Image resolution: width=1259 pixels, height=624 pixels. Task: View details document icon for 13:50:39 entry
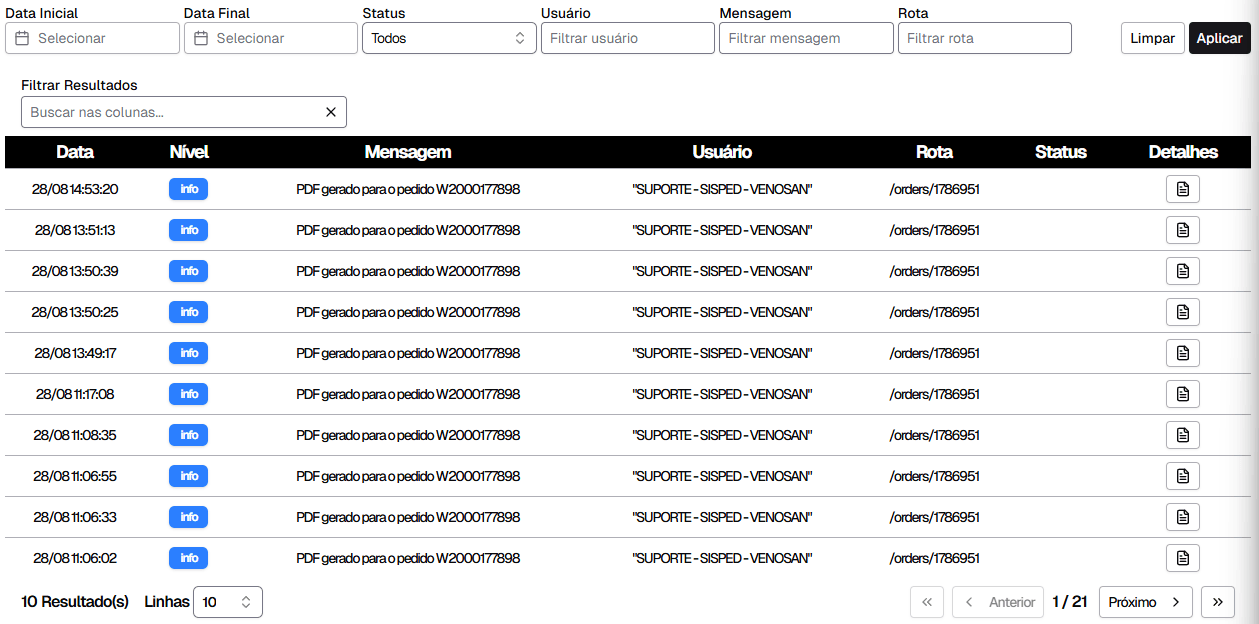pos(1182,271)
